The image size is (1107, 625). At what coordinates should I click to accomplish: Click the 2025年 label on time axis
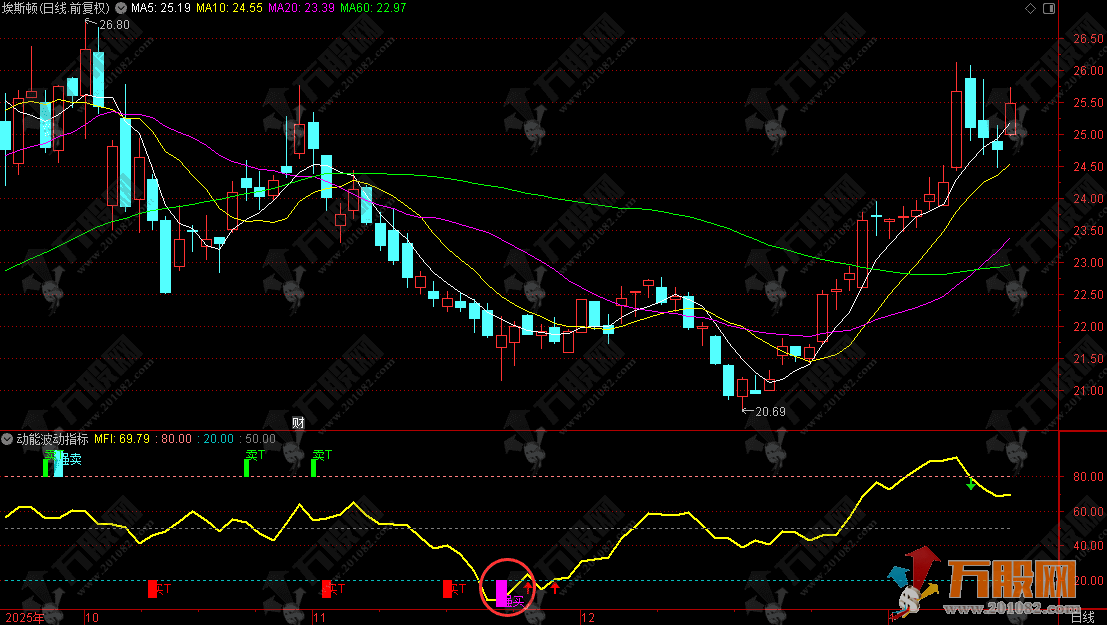click(22, 617)
